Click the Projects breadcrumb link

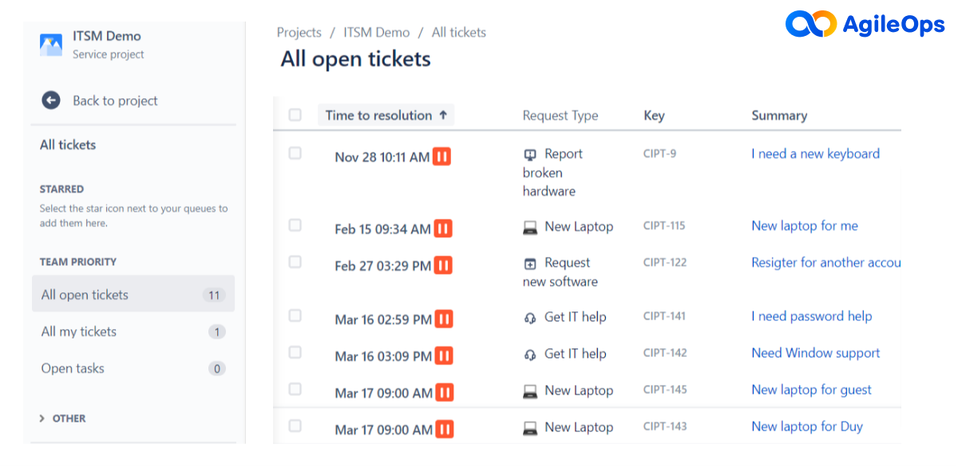coord(299,32)
